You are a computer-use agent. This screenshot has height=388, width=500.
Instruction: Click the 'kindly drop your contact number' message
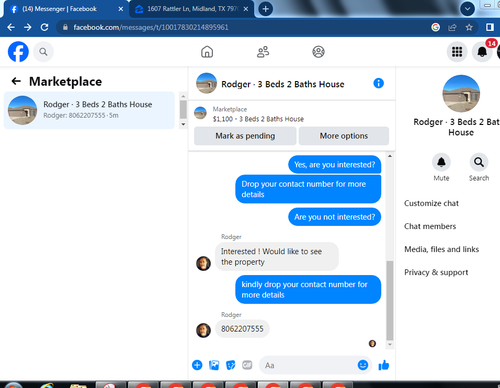(x=308, y=289)
